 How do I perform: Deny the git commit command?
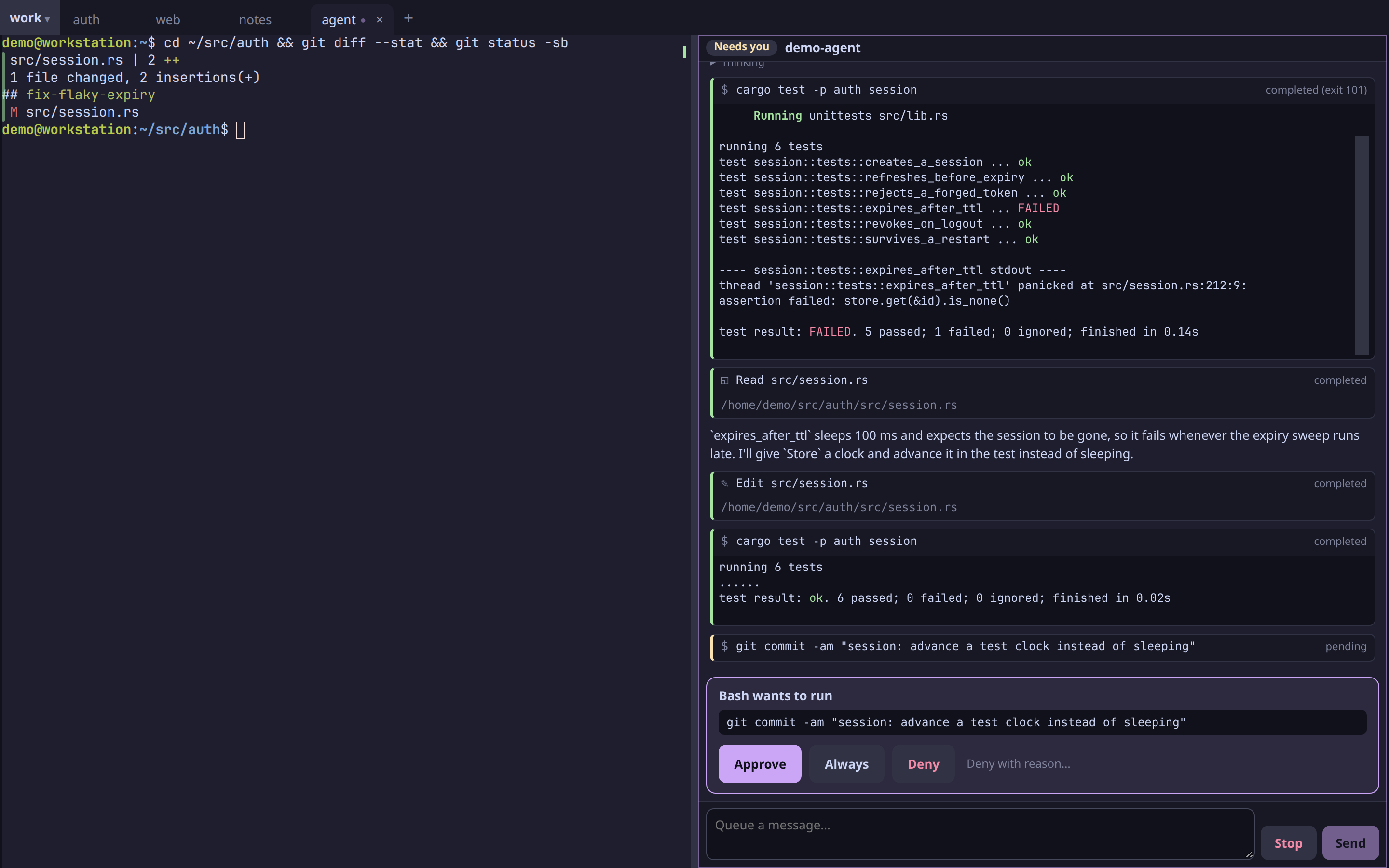click(923, 764)
